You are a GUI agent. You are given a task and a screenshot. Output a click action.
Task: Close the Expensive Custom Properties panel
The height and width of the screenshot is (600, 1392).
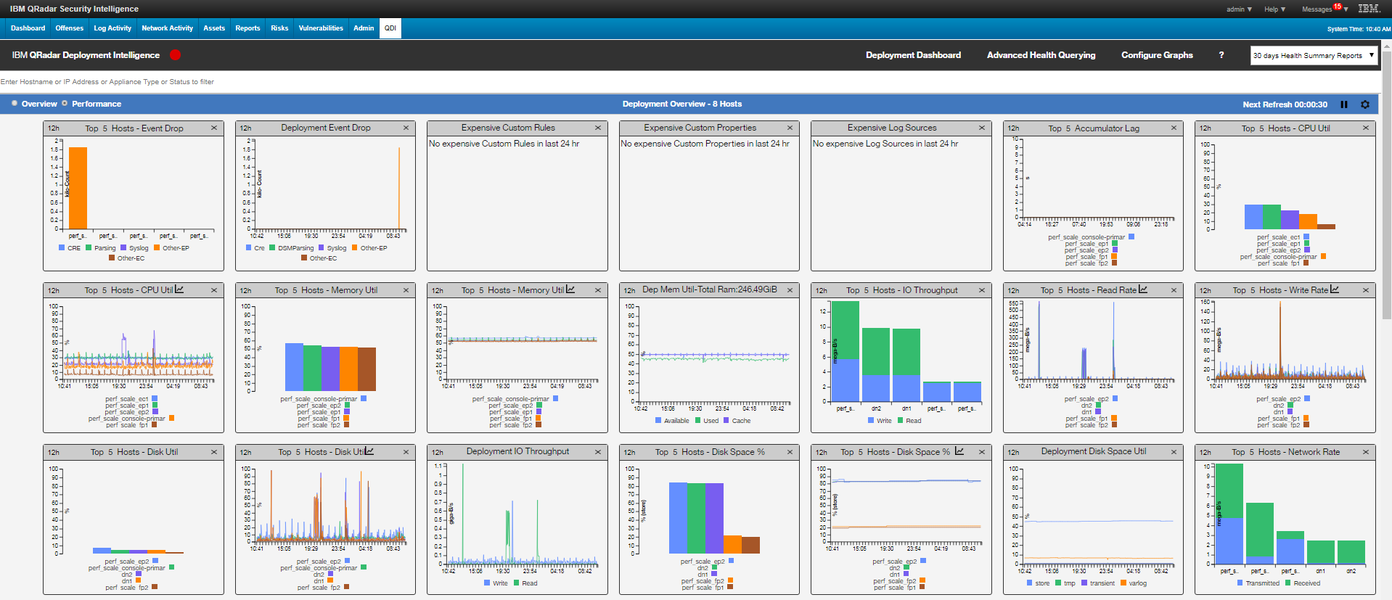(790, 128)
